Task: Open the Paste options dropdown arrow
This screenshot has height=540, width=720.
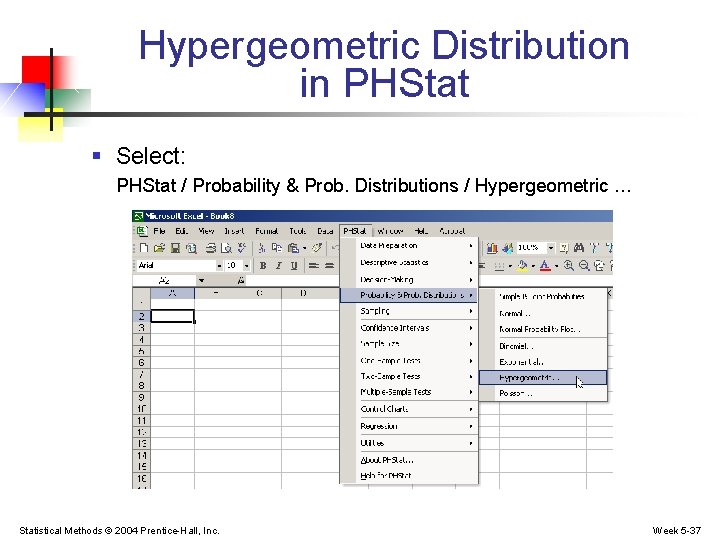Action: pos(304,248)
